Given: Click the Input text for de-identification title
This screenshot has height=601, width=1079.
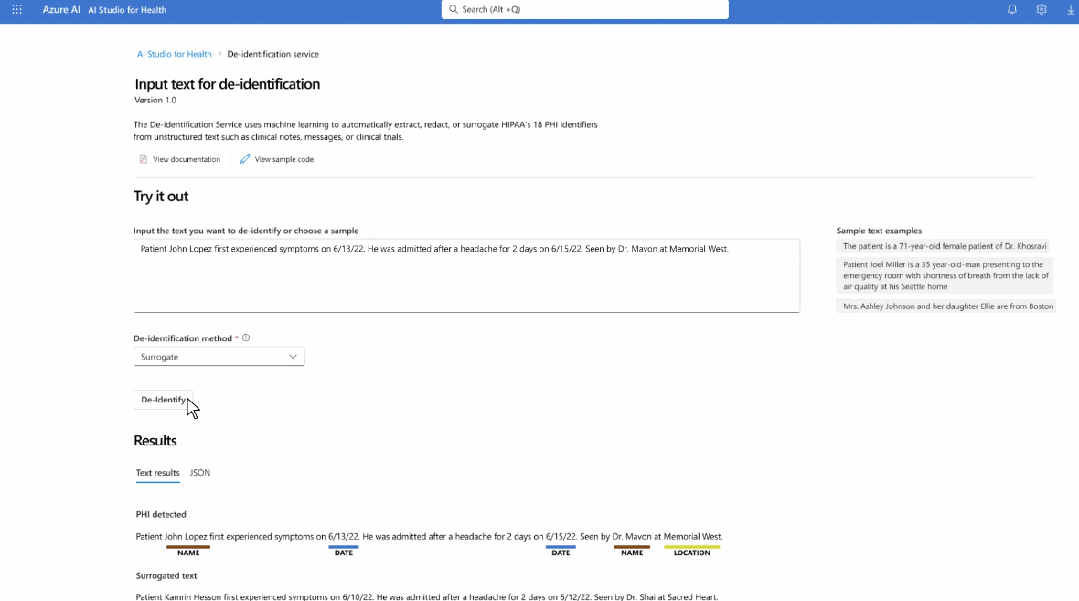Looking at the screenshot, I should pos(227,84).
